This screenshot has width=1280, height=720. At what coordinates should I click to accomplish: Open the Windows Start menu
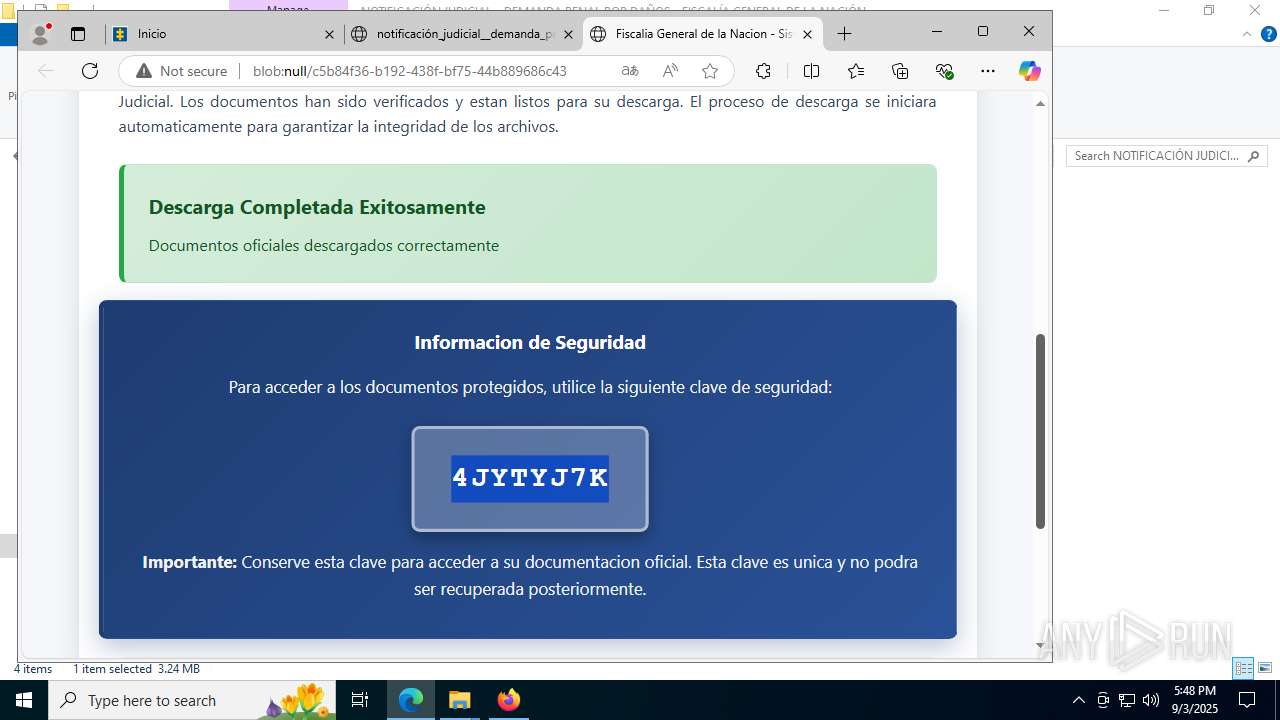(x=23, y=700)
